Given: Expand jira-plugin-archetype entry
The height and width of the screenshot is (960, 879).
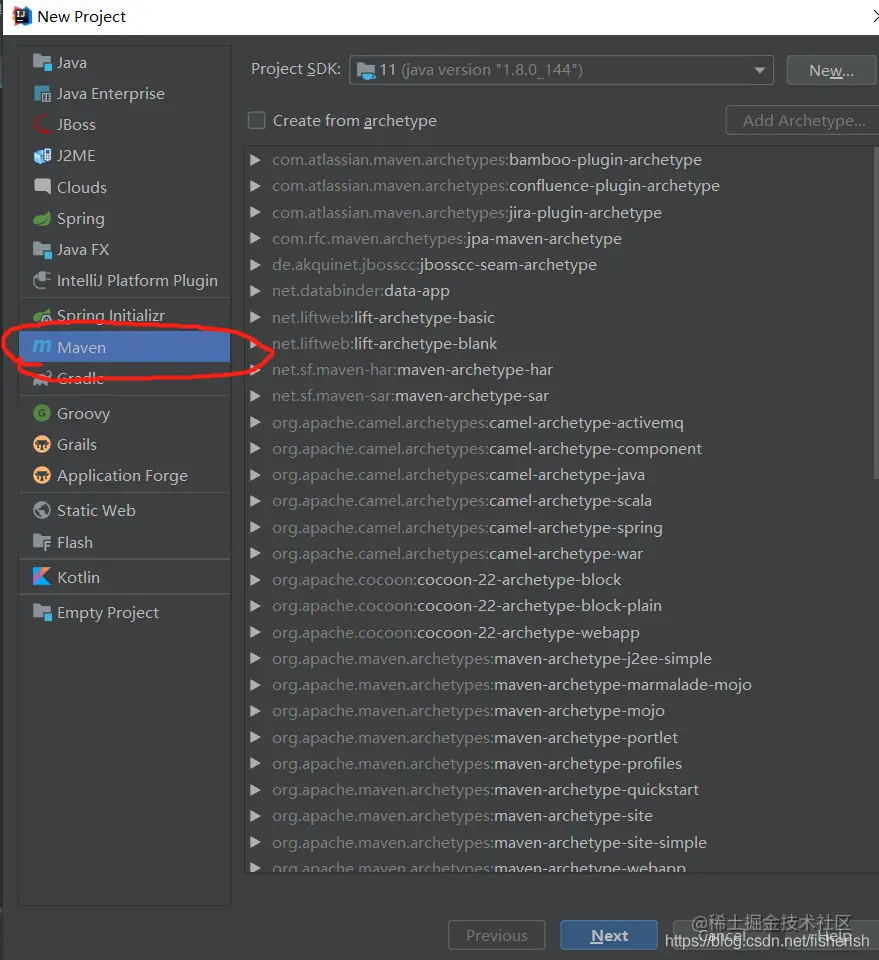Looking at the screenshot, I should tap(255, 212).
